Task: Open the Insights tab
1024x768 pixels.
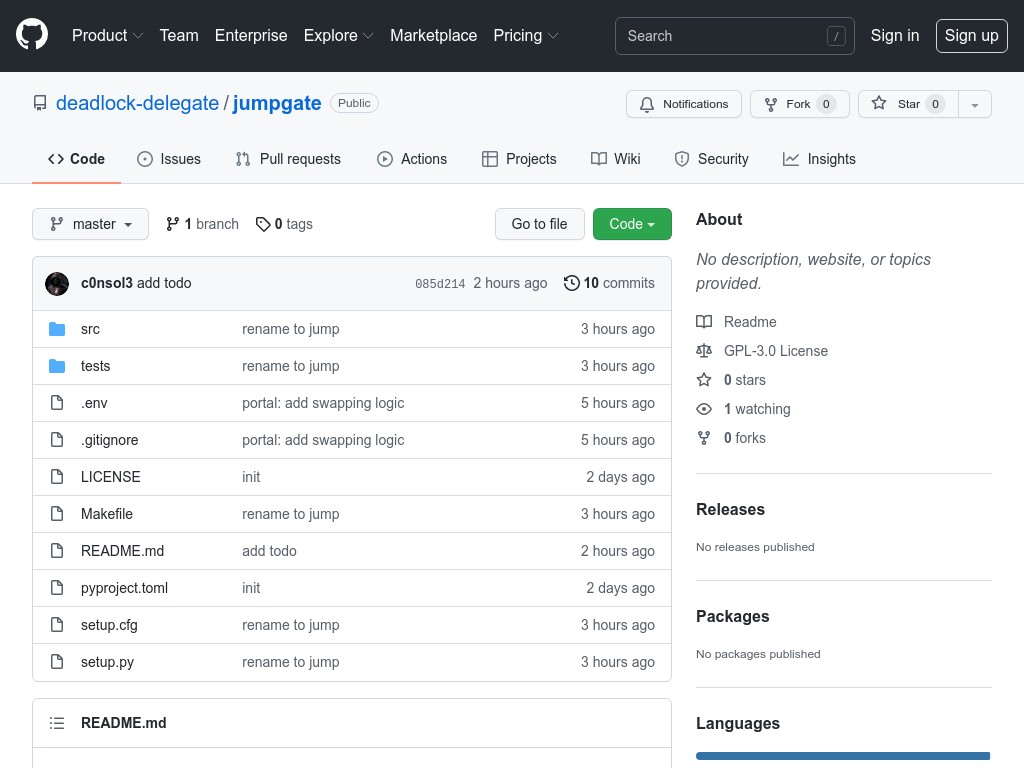Action: coord(819,159)
